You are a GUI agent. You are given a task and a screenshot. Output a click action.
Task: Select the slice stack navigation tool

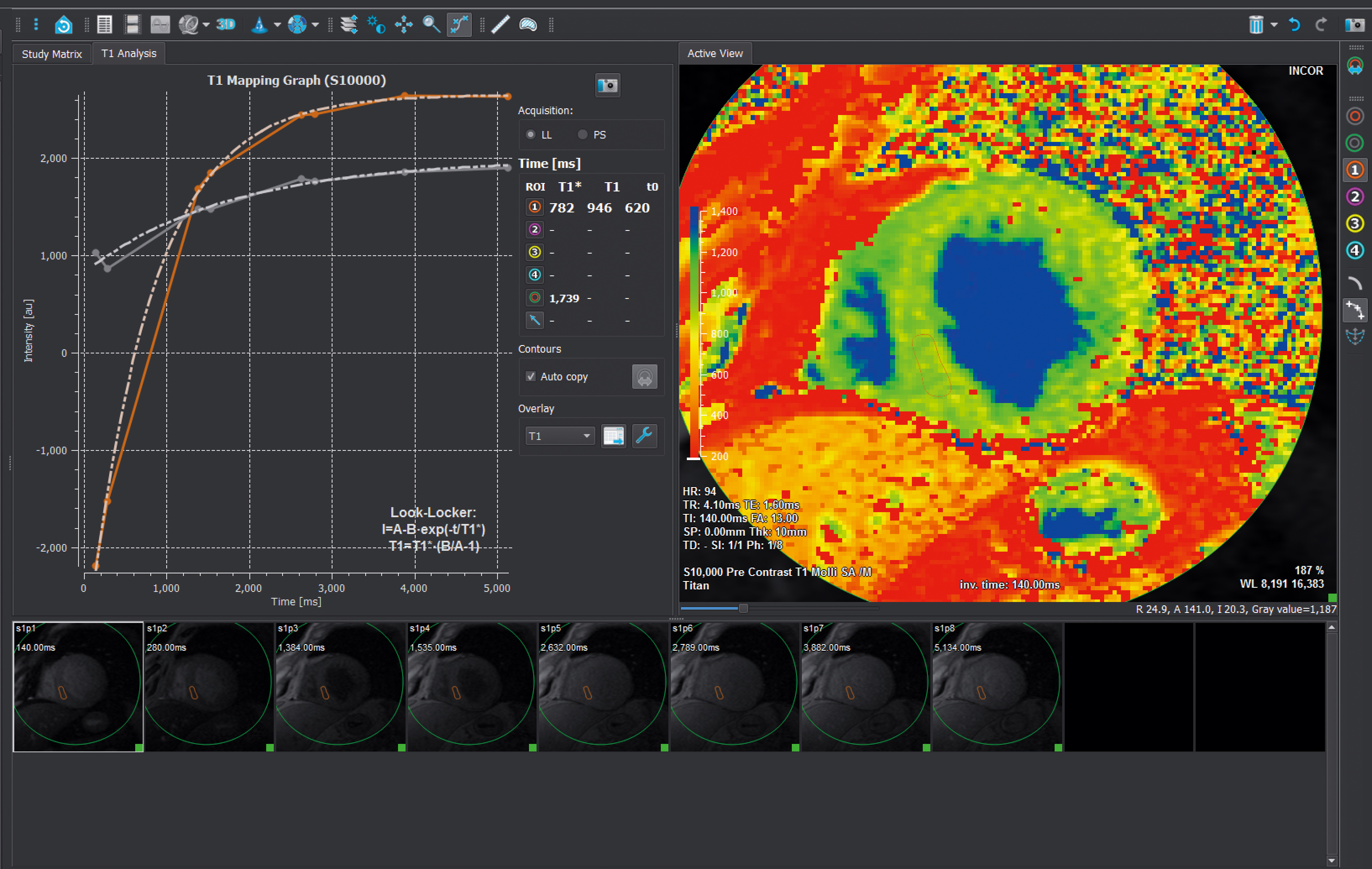pyautogui.click(x=349, y=24)
